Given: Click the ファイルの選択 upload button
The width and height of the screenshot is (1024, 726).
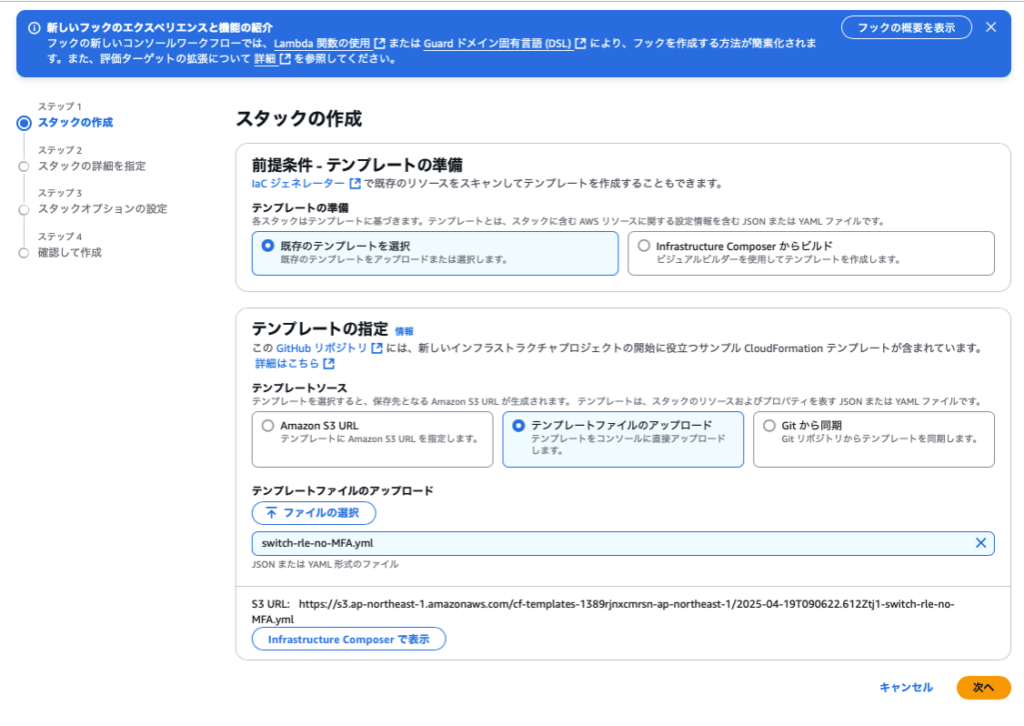Looking at the screenshot, I should [x=314, y=513].
